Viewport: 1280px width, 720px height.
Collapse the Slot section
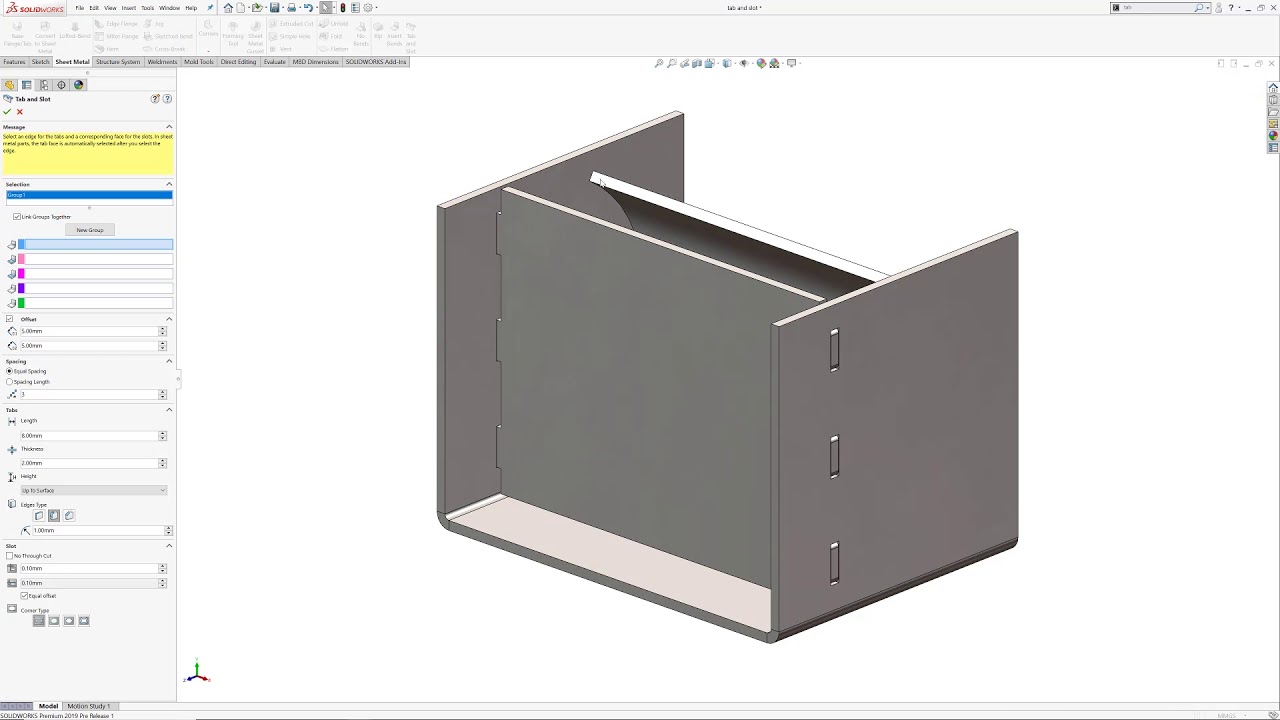click(x=169, y=546)
